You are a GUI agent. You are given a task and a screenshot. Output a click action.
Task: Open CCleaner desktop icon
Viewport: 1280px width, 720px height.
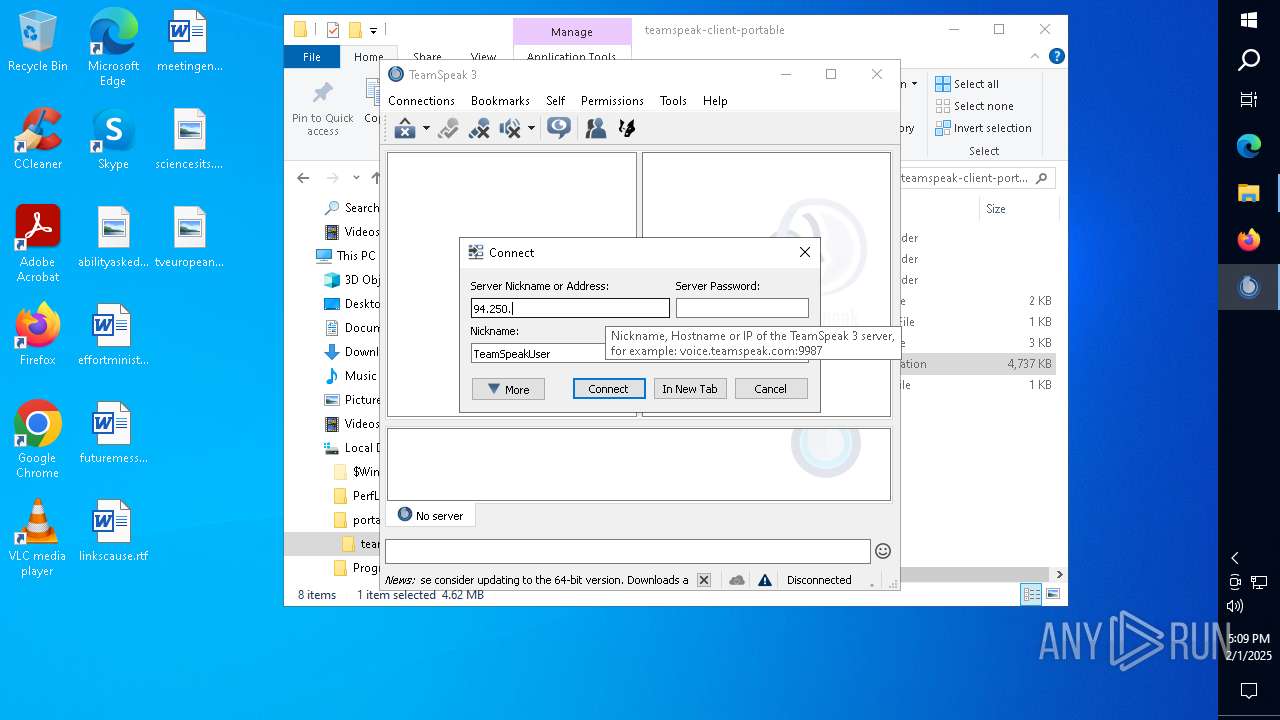point(38,139)
